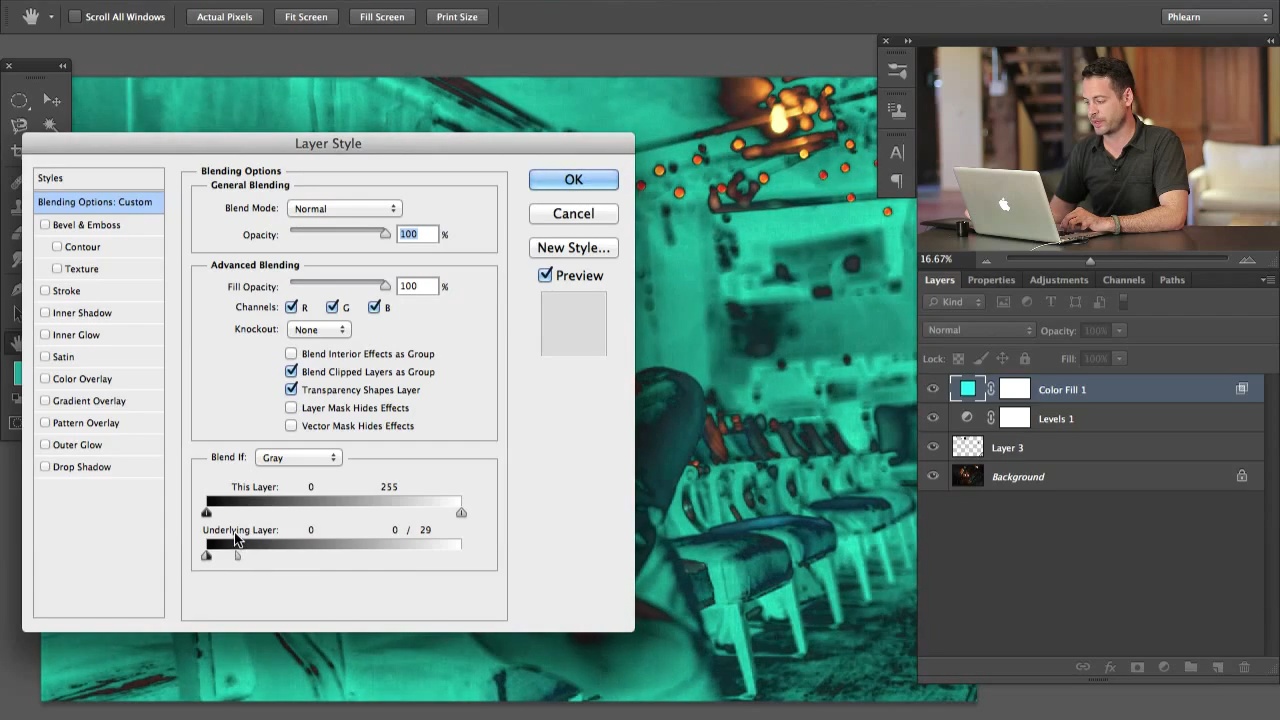Open the Brush Presets panel icon

point(897,72)
